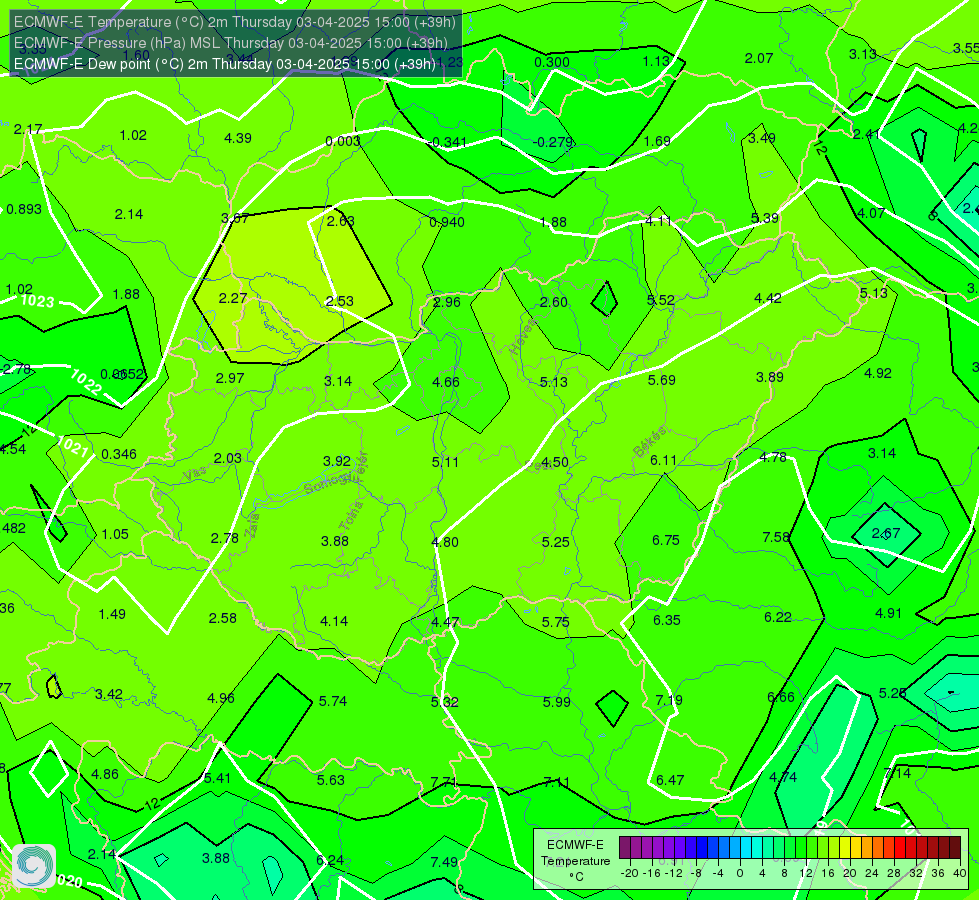Screen dimensions: 979x900
Task: Click the 1.49 dew point value
Action: pyautogui.click(x=112, y=614)
